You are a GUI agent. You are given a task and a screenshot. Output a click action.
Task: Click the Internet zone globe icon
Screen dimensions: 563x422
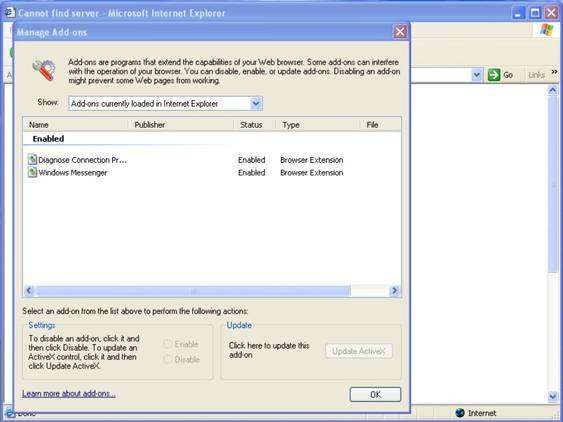(x=460, y=413)
